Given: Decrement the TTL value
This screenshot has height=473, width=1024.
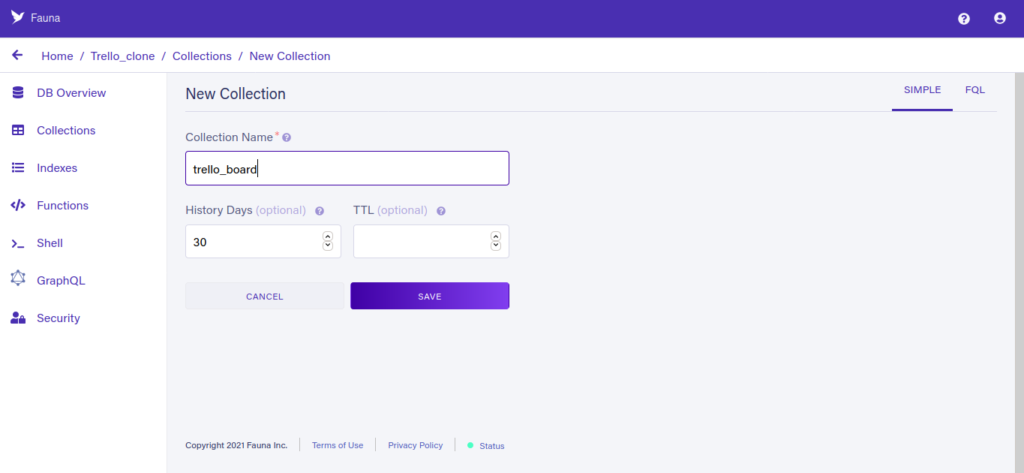Looking at the screenshot, I should (x=496, y=246).
